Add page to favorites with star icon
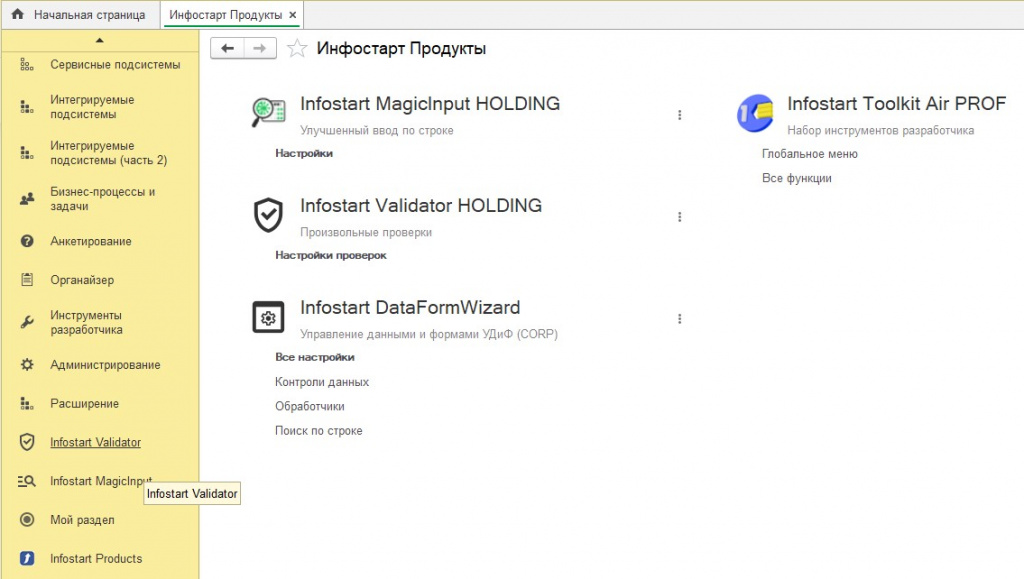This screenshot has height=579, width=1024. tap(297, 48)
